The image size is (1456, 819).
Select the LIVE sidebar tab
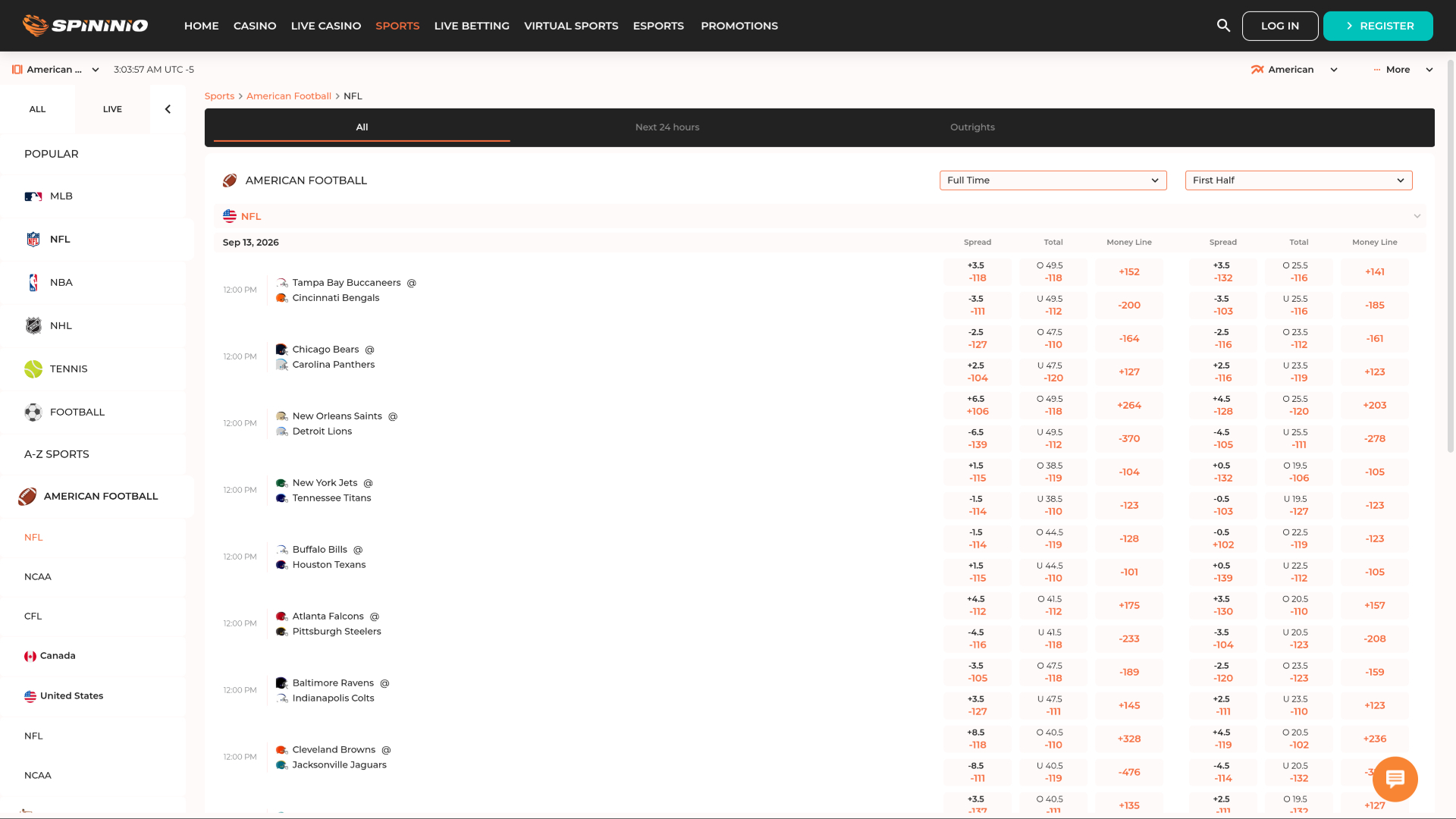(112, 109)
